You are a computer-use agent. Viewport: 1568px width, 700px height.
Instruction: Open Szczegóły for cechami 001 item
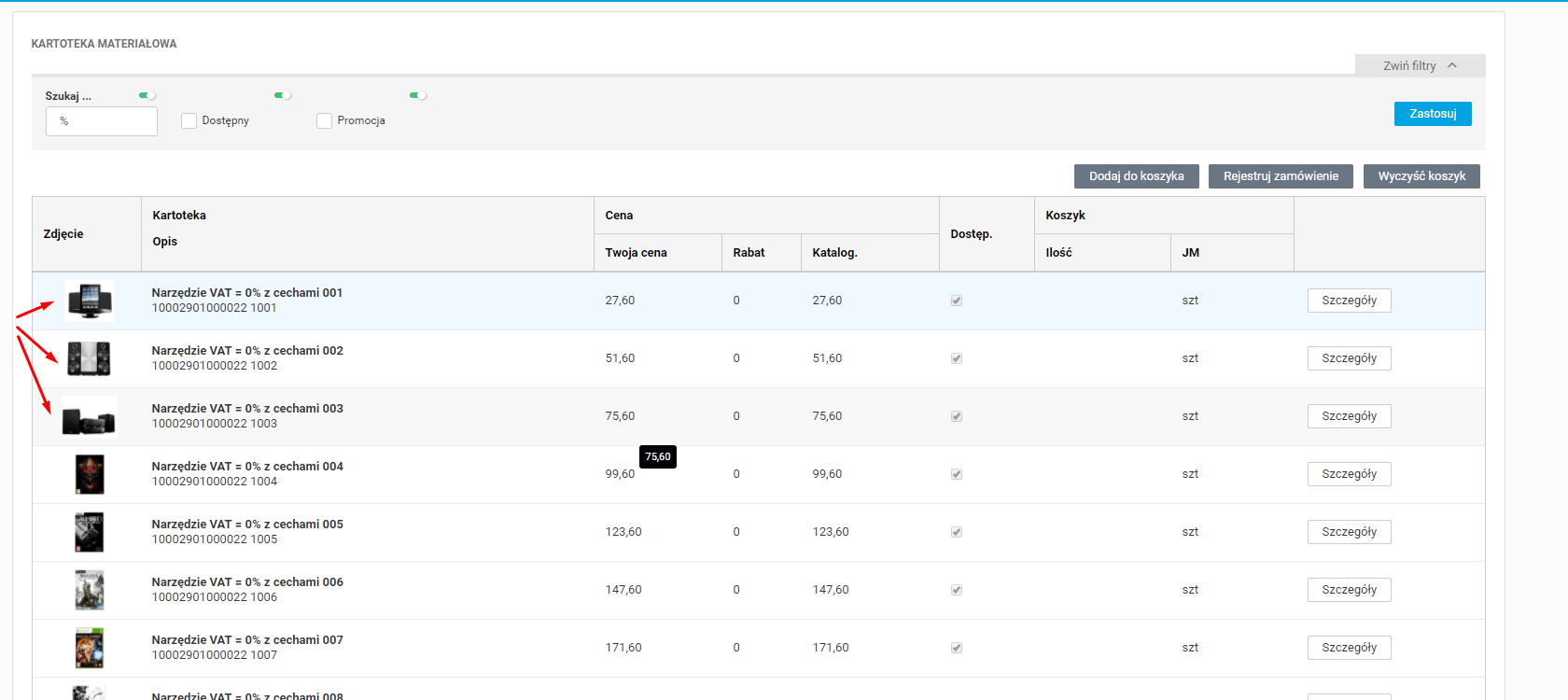1350,301
